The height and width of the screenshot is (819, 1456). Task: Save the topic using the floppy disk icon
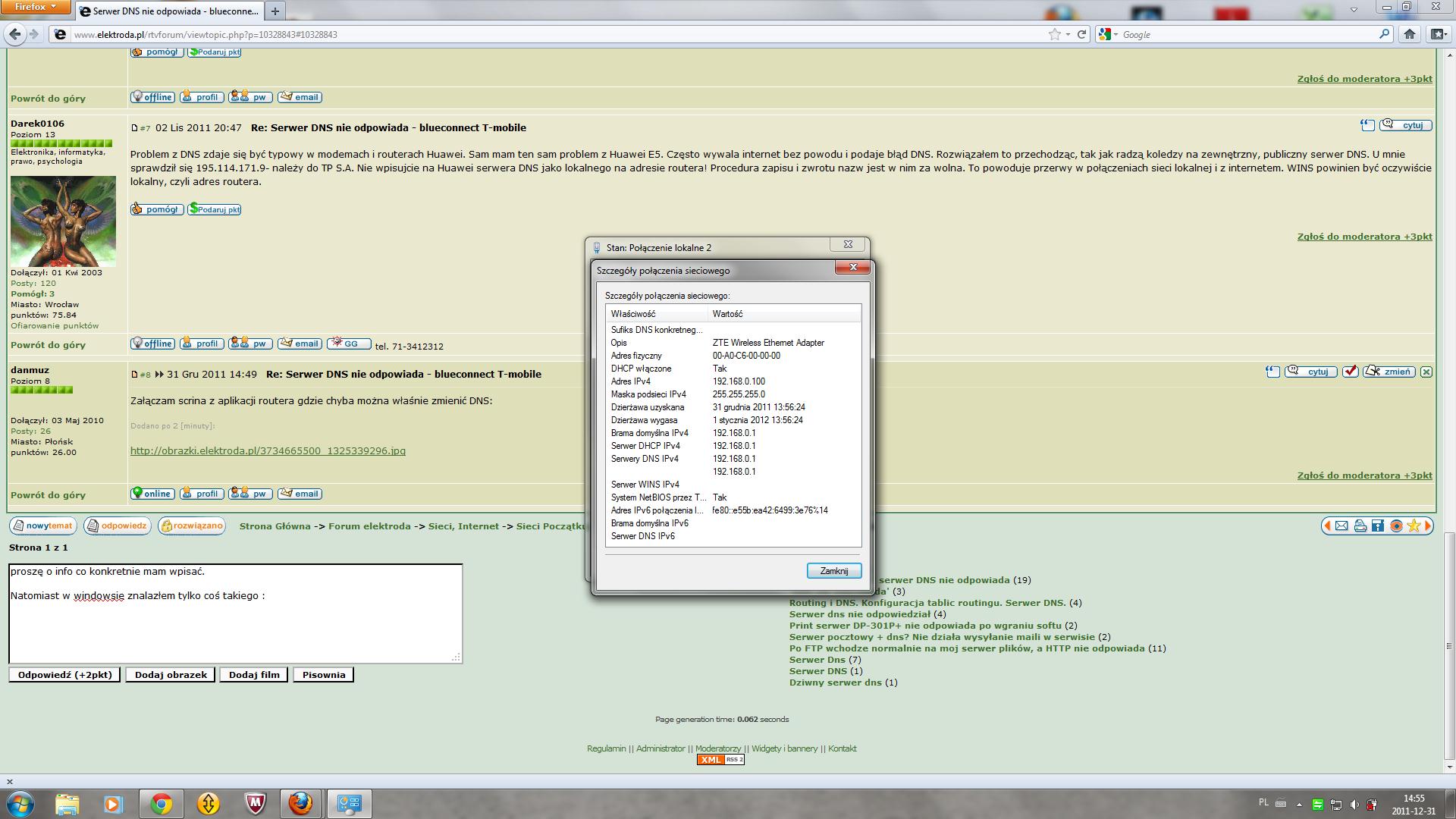click(1378, 526)
